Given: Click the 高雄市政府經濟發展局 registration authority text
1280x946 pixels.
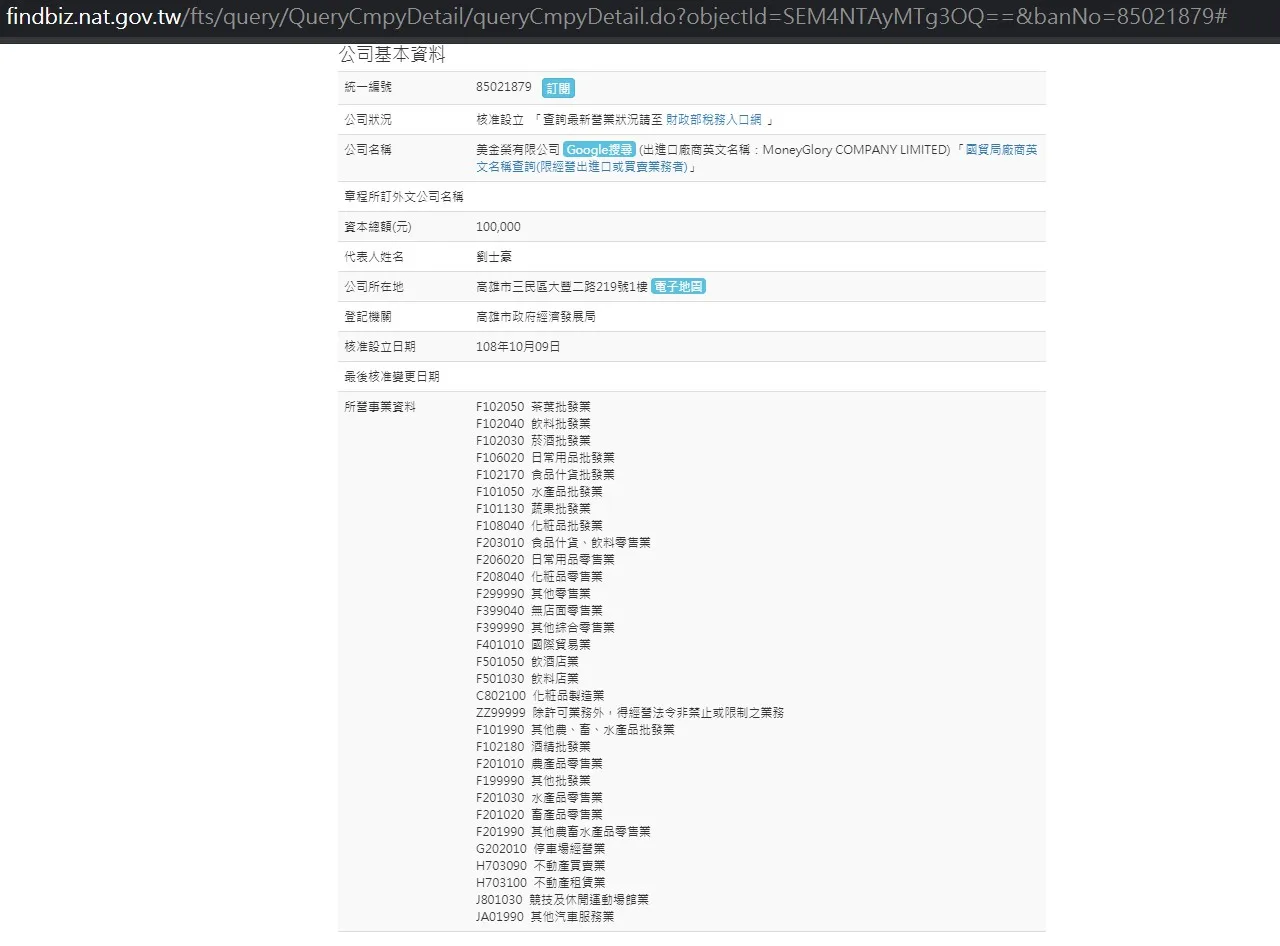Looking at the screenshot, I should point(536,317).
